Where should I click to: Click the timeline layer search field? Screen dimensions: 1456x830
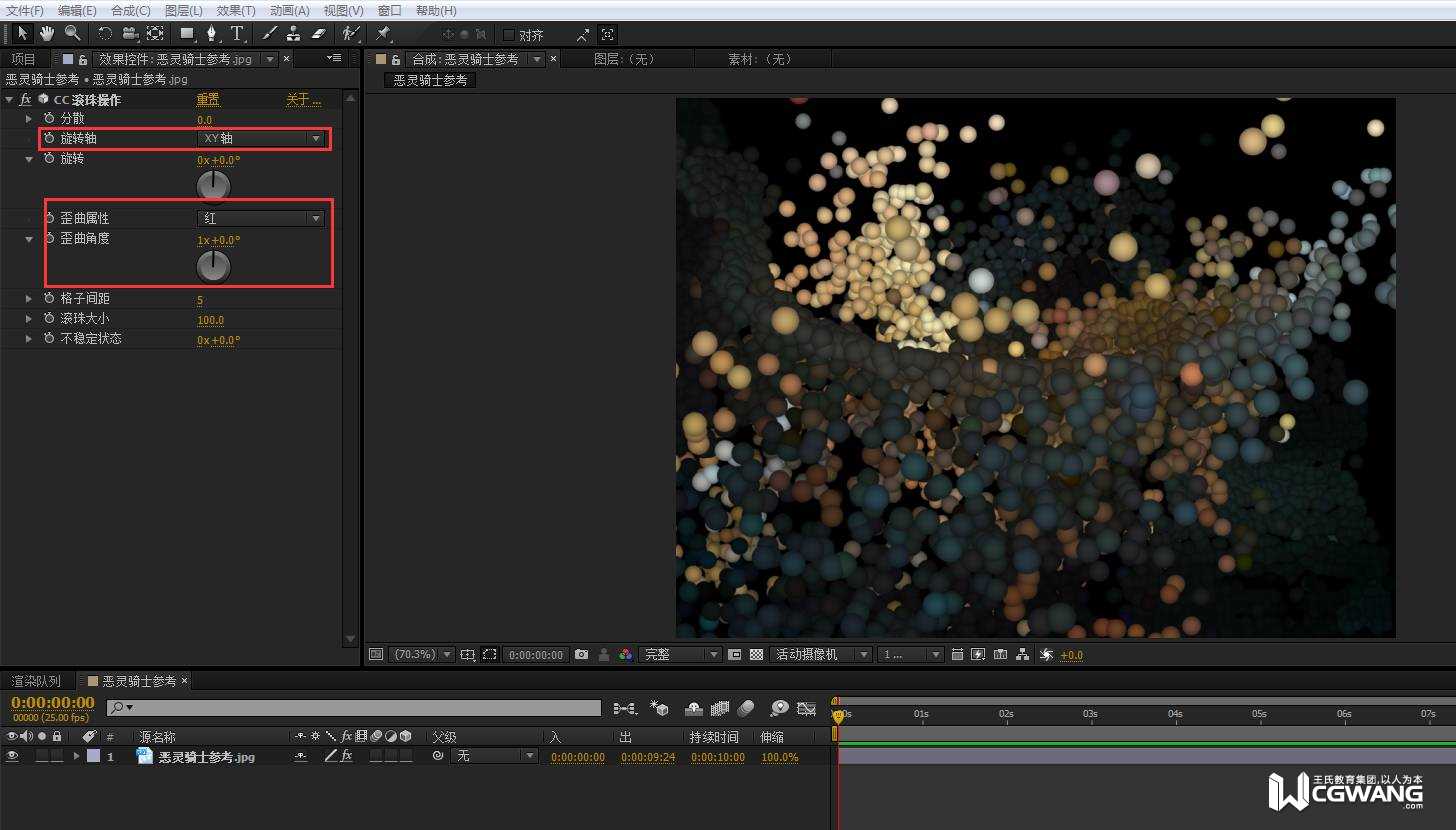point(354,708)
